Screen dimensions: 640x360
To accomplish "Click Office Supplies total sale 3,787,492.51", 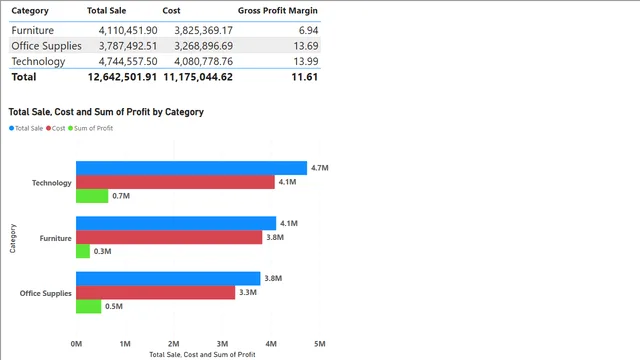I will 128,46.
